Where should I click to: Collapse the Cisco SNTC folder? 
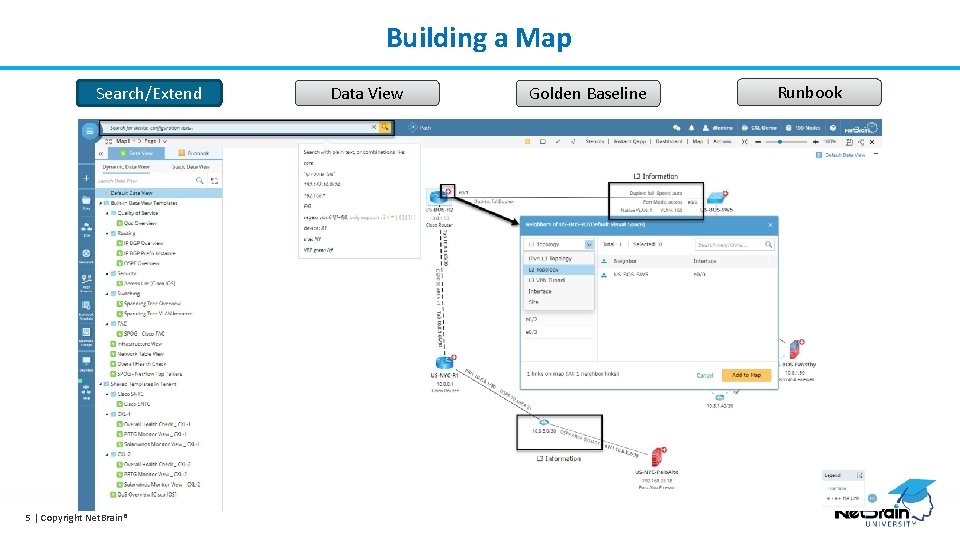click(x=107, y=394)
